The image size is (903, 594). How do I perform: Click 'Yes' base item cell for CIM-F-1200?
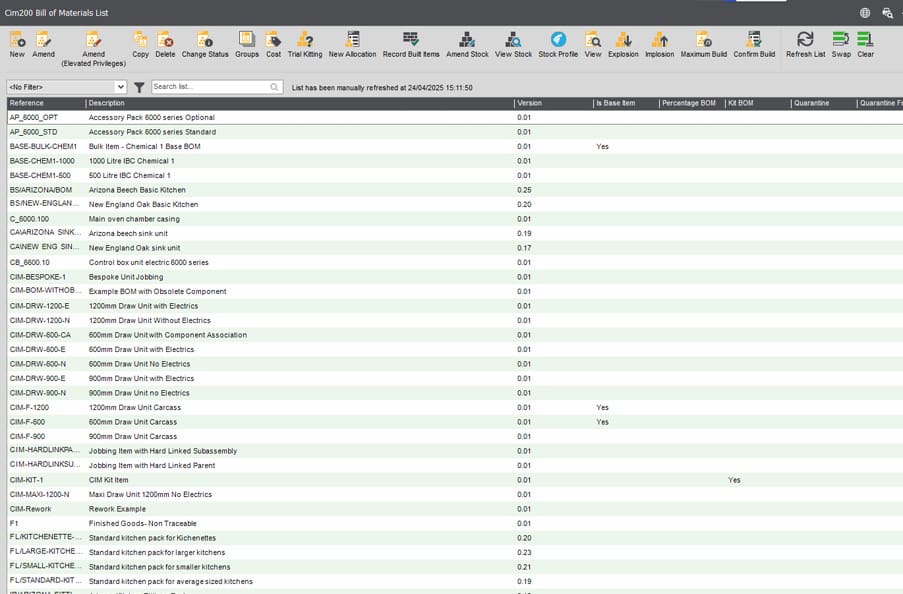click(x=602, y=407)
